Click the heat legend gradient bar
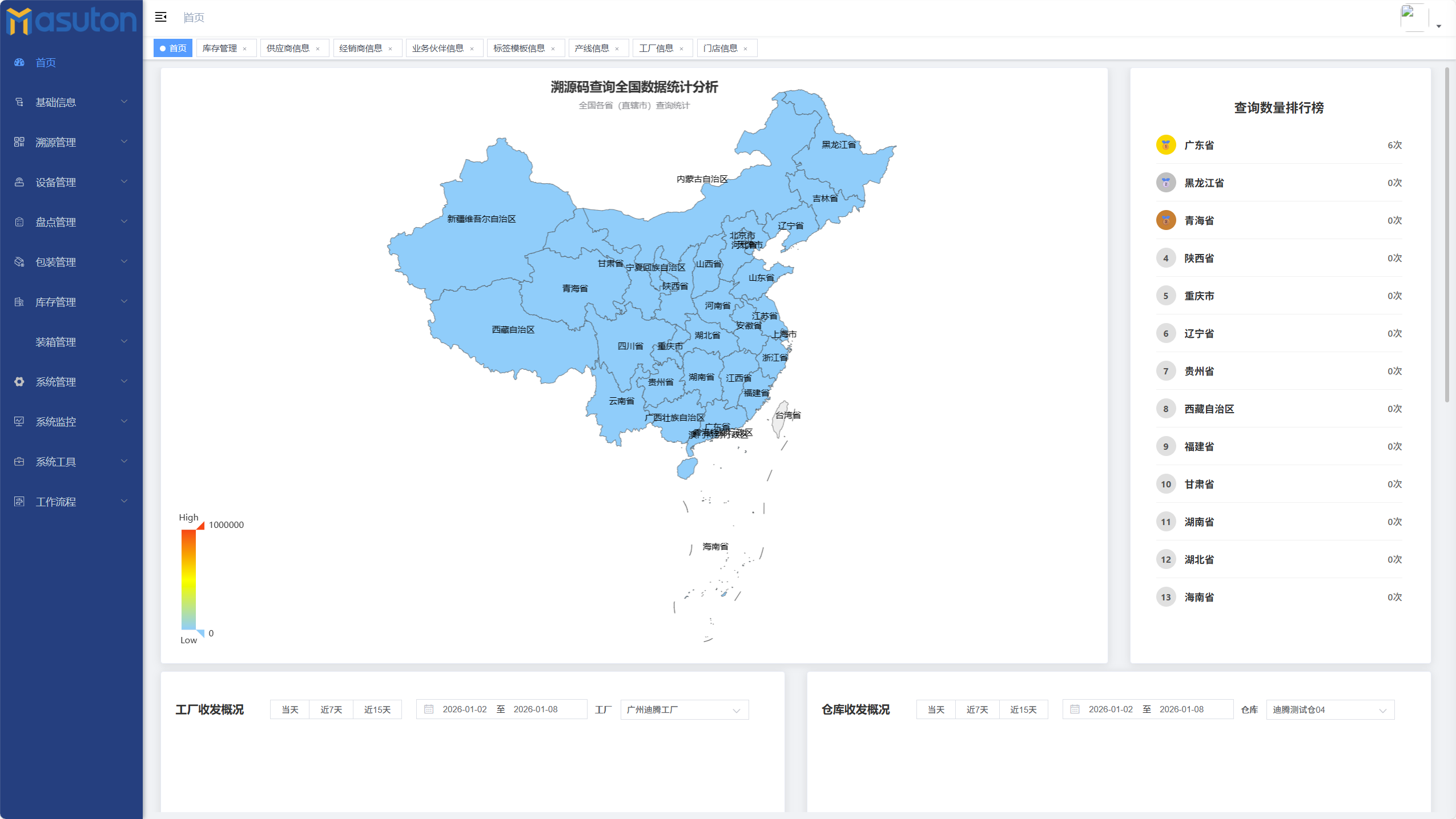Image resolution: width=1456 pixels, height=819 pixels. point(189,579)
